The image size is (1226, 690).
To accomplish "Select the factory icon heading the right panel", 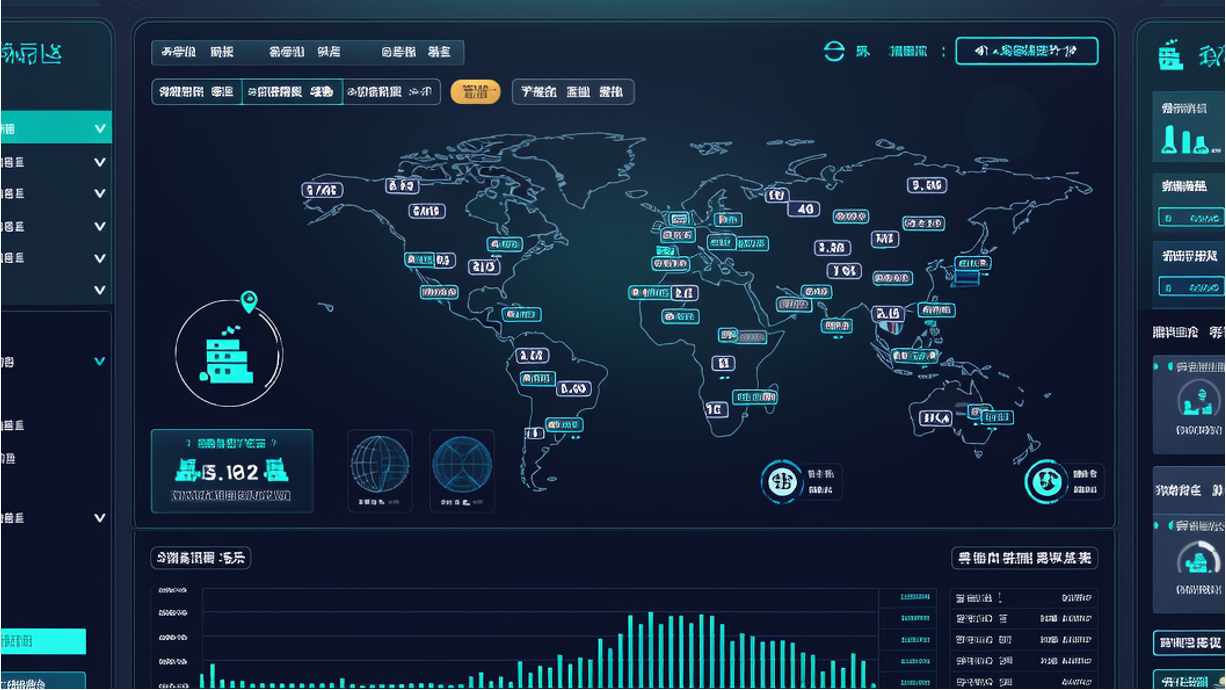I will pyautogui.click(x=1170, y=55).
